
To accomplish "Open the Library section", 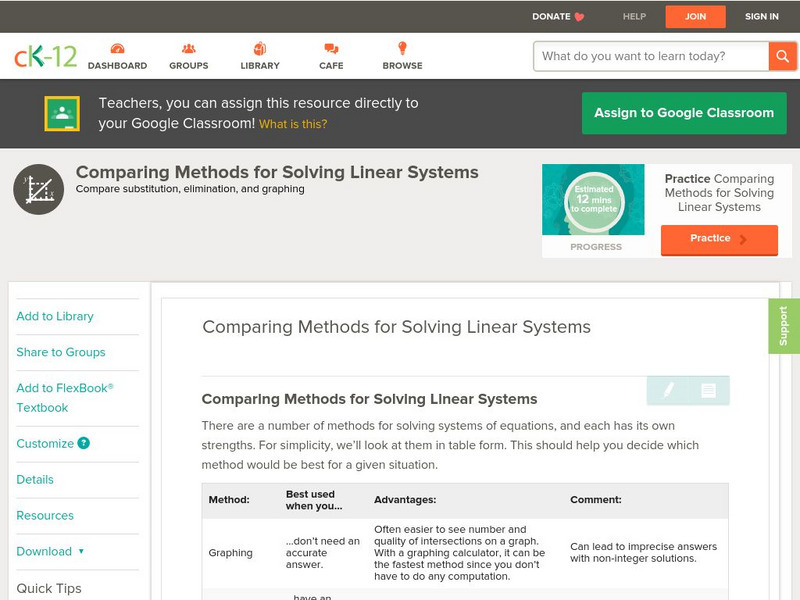I will point(260,56).
